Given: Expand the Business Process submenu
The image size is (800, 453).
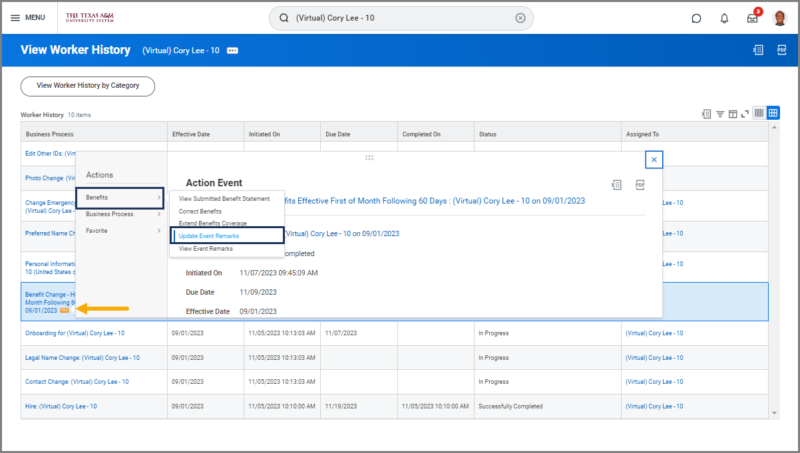Looking at the screenshot, I should (120, 214).
